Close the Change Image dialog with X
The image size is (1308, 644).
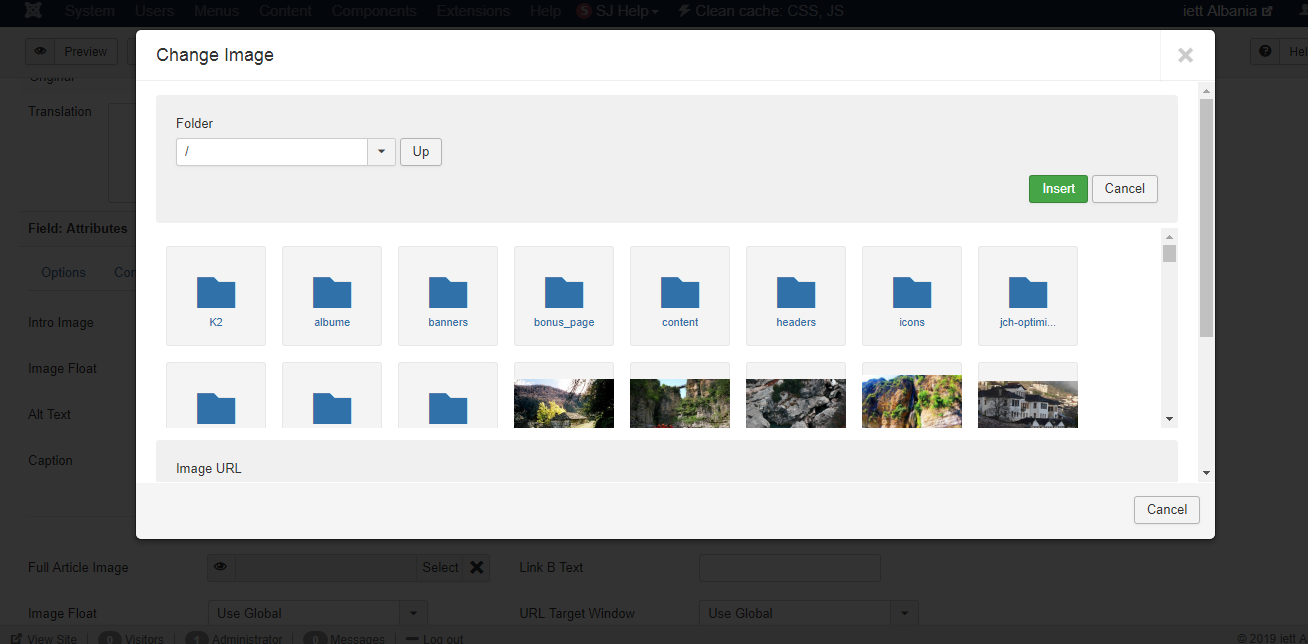pos(1186,56)
